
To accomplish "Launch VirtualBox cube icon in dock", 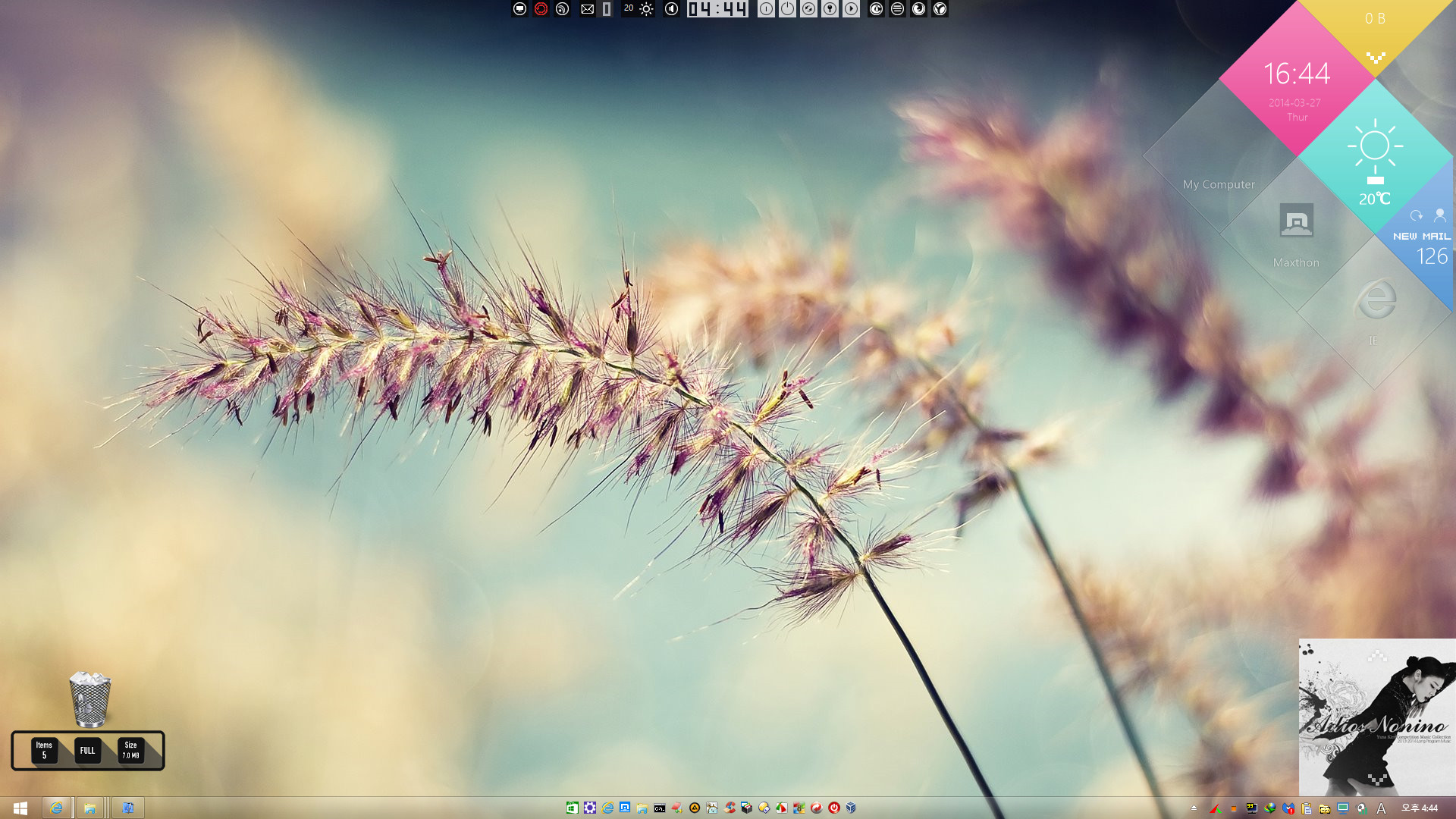I will point(851,808).
